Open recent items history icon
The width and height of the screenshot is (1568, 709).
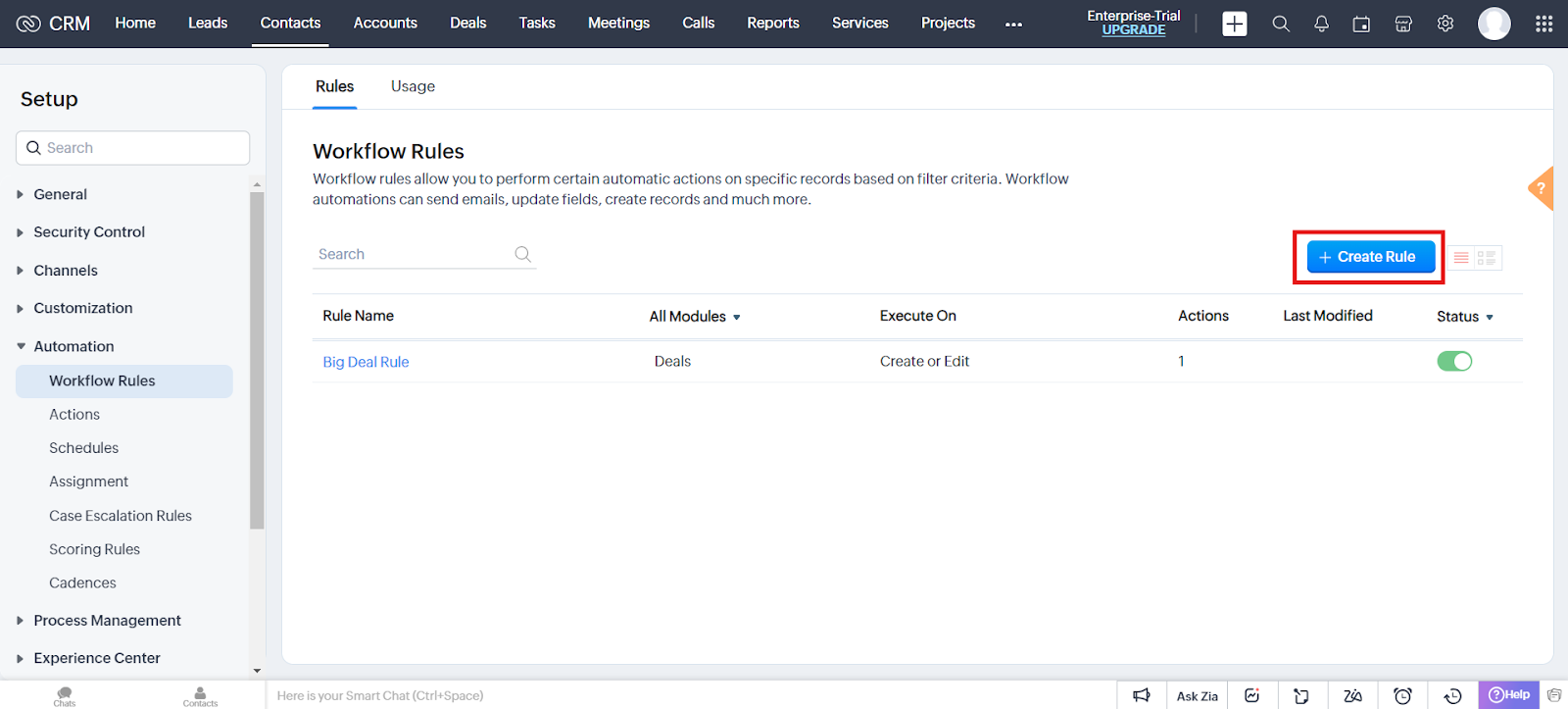click(x=1453, y=695)
